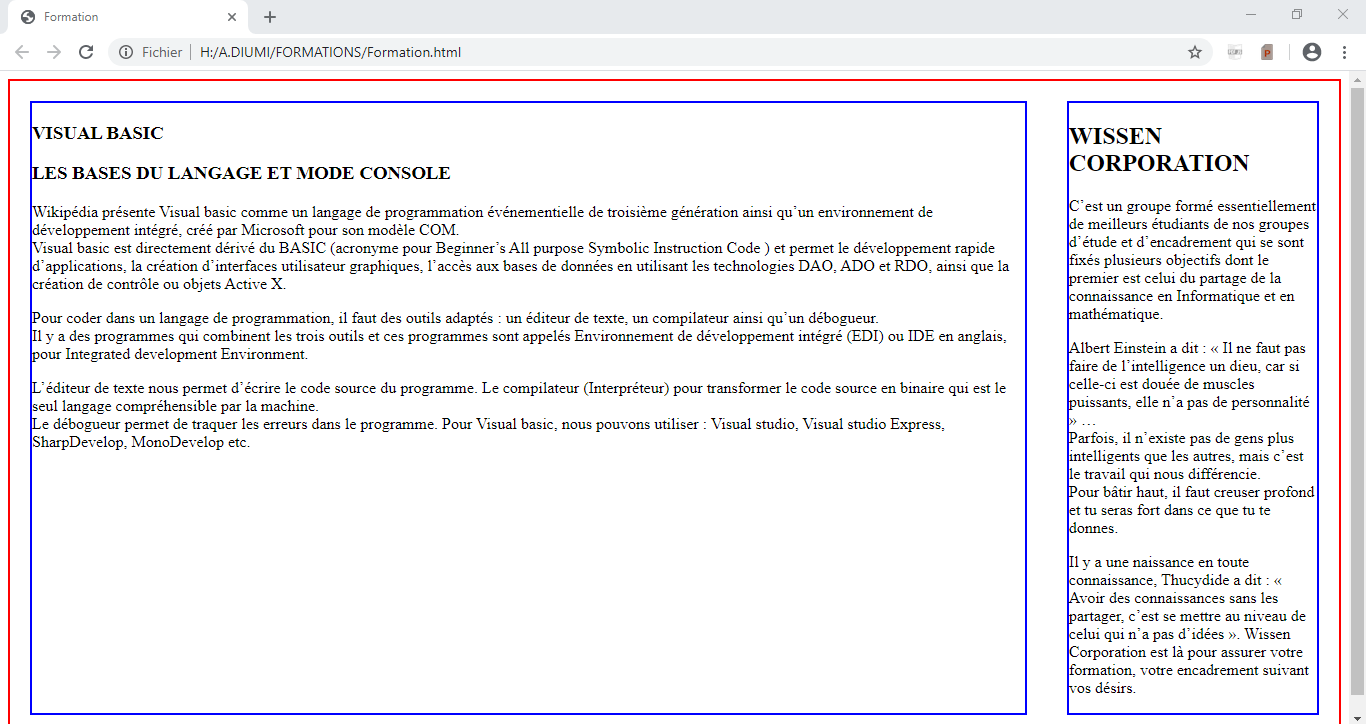This screenshot has height=724, width=1366.
Task: Close the Formation tab
Action: point(232,17)
